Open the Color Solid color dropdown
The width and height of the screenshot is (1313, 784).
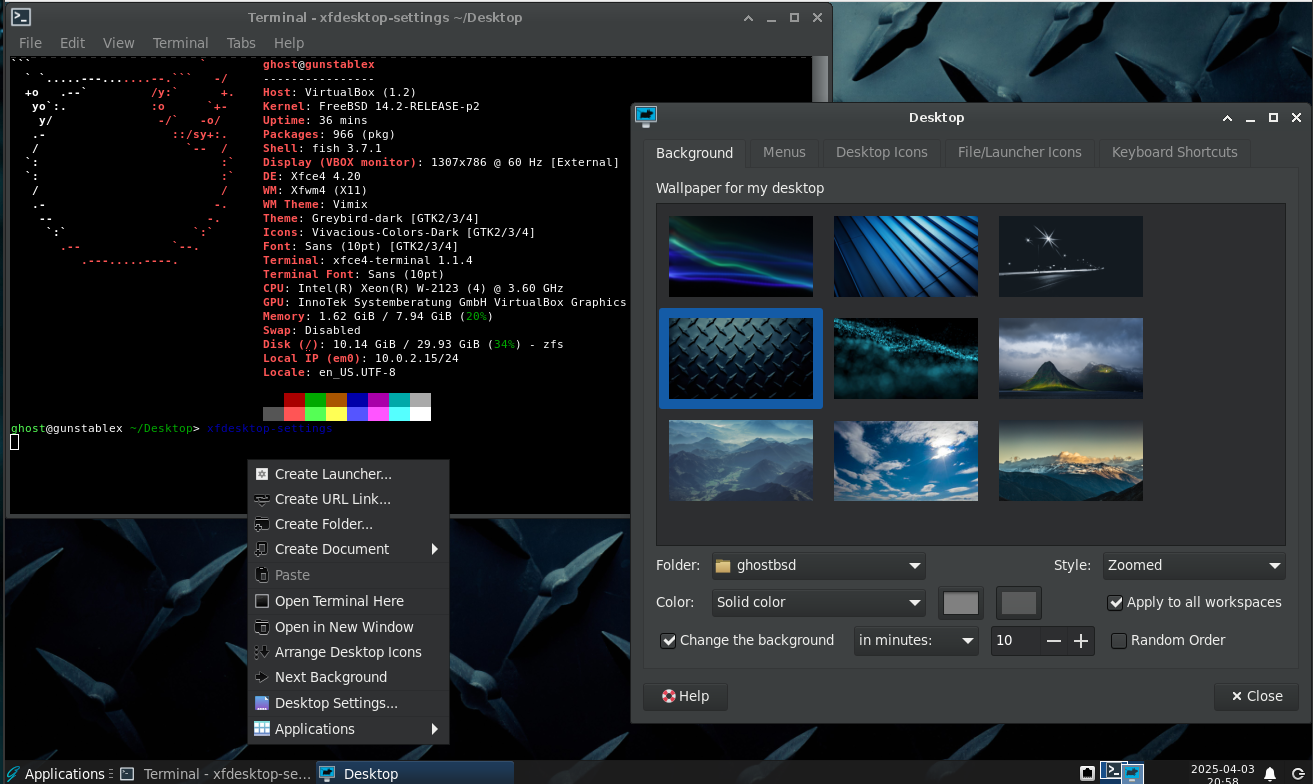coord(819,602)
